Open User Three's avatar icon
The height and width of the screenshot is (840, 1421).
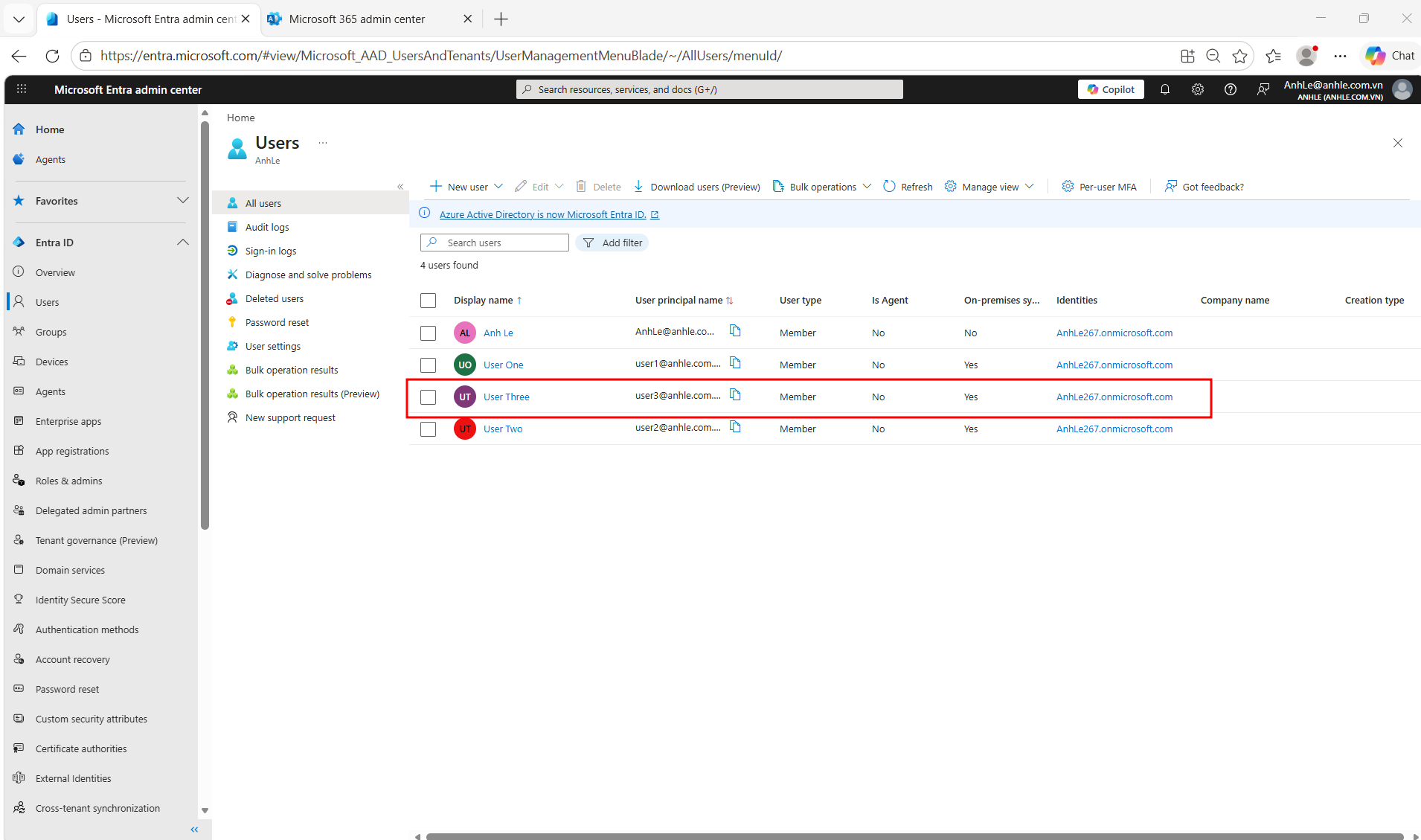tap(465, 397)
